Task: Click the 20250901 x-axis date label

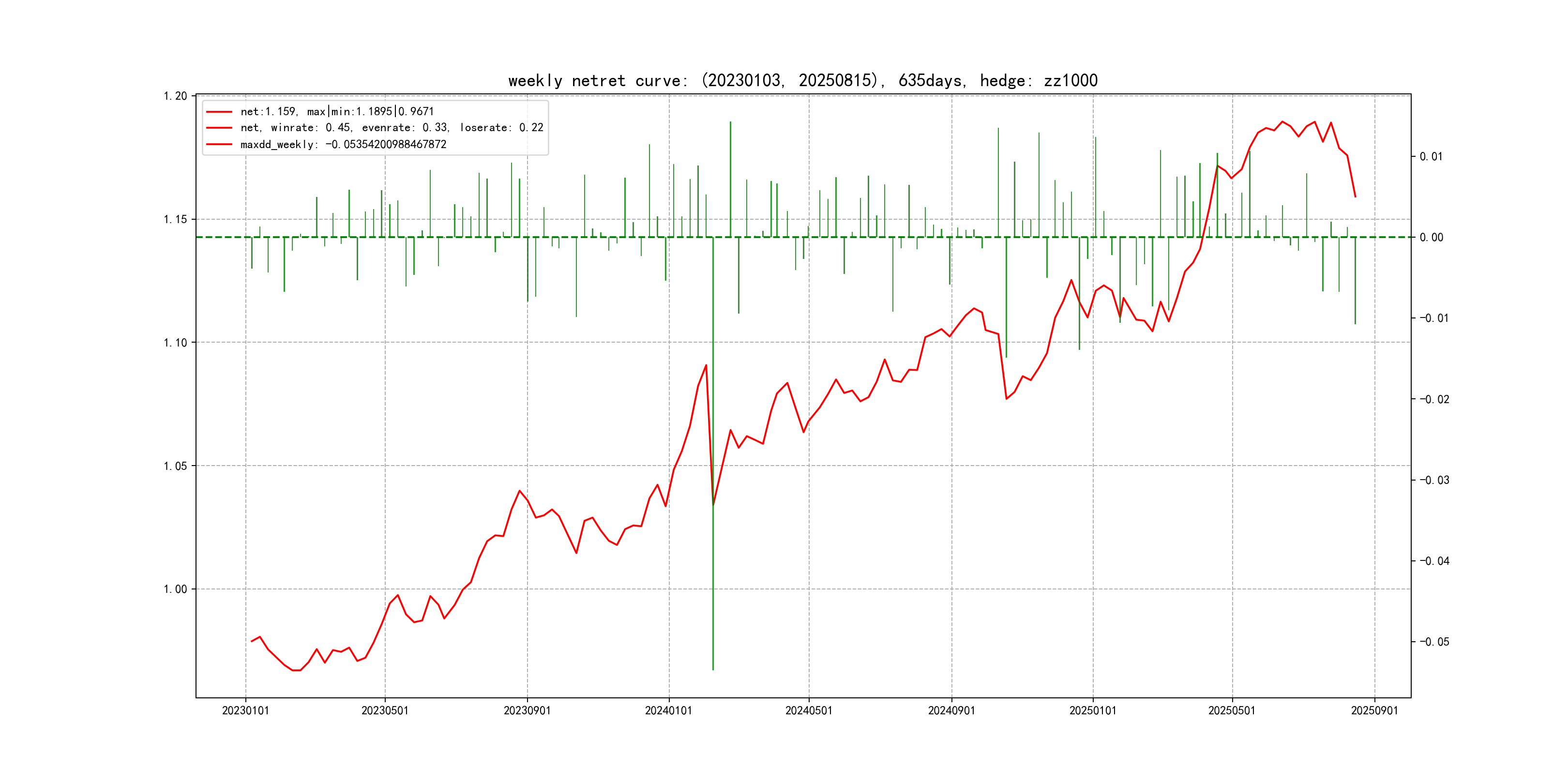Action: [x=1374, y=711]
